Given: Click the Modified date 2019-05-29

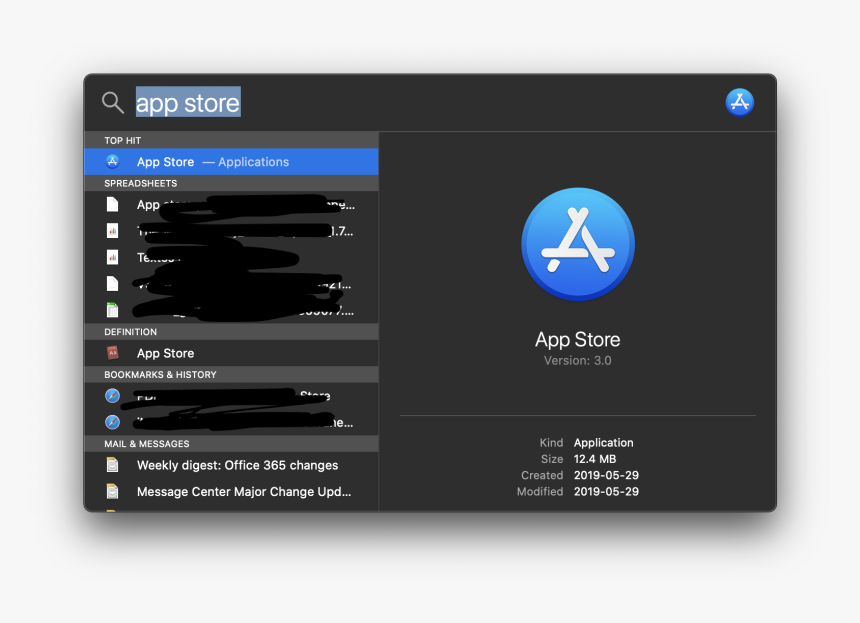Looking at the screenshot, I should pos(606,492).
